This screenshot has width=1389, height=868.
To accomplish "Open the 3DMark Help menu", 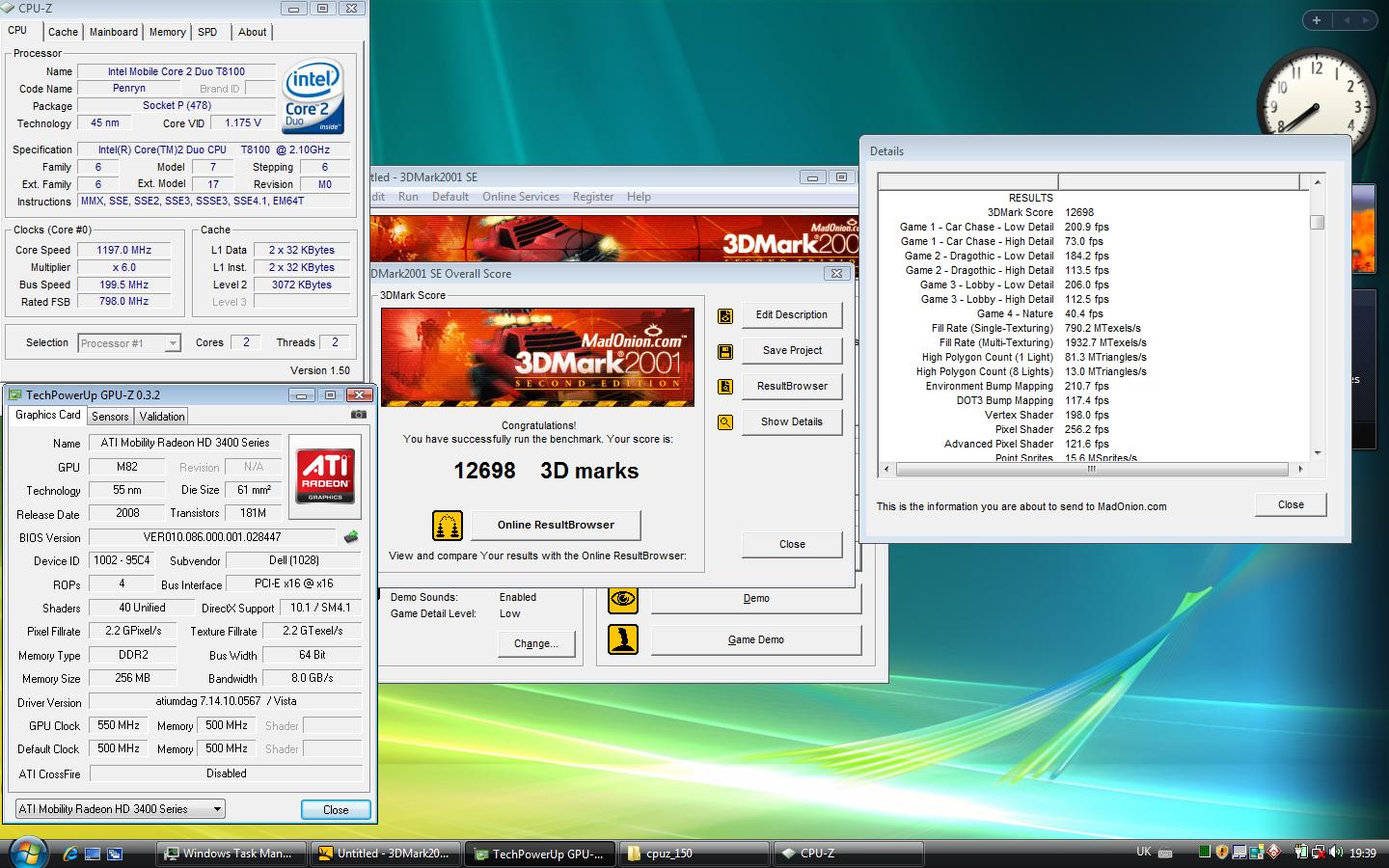I will (639, 197).
